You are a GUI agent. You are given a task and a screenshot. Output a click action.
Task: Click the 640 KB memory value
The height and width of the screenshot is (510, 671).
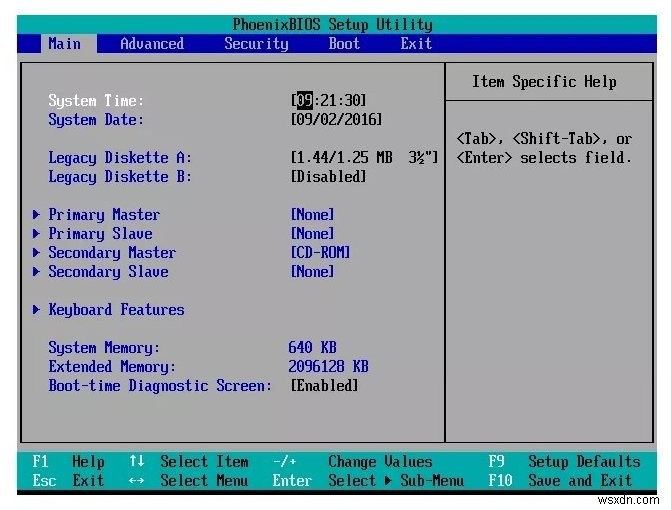pyautogui.click(x=312, y=347)
